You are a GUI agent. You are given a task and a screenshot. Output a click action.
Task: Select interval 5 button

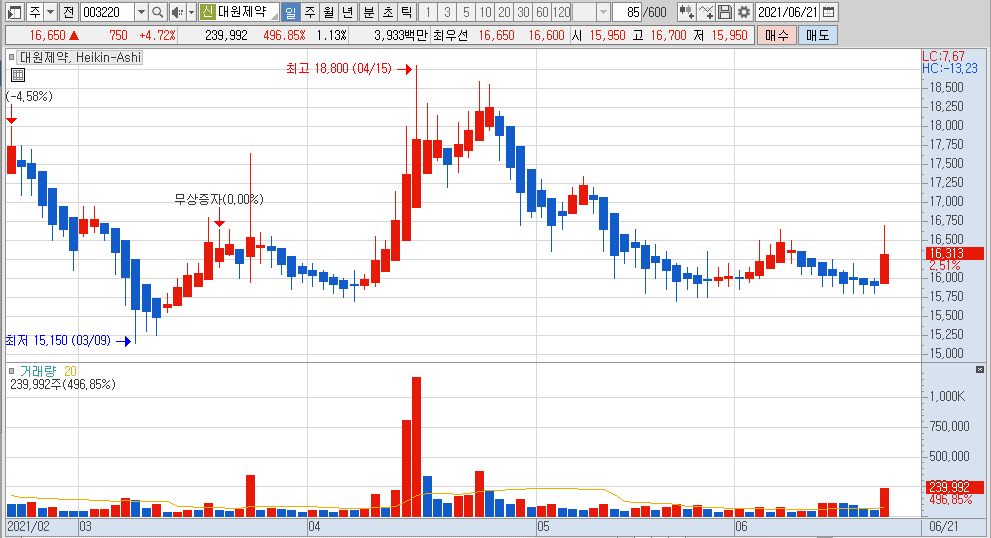click(466, 11)
